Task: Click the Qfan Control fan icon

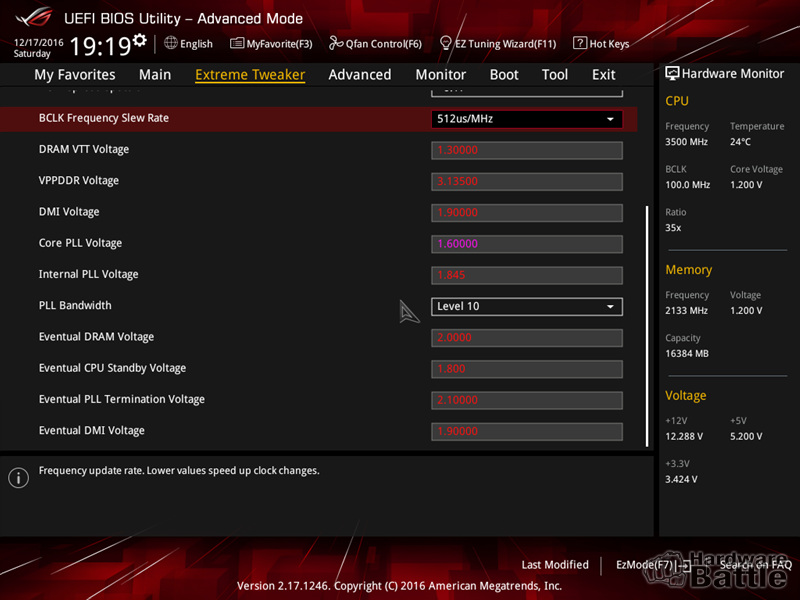Action: [x=336, y=43]
